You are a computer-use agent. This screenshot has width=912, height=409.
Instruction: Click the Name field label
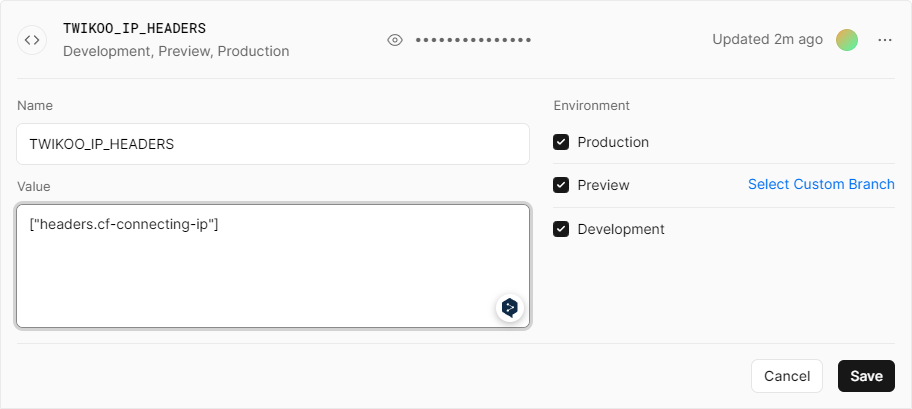point(35,105)
